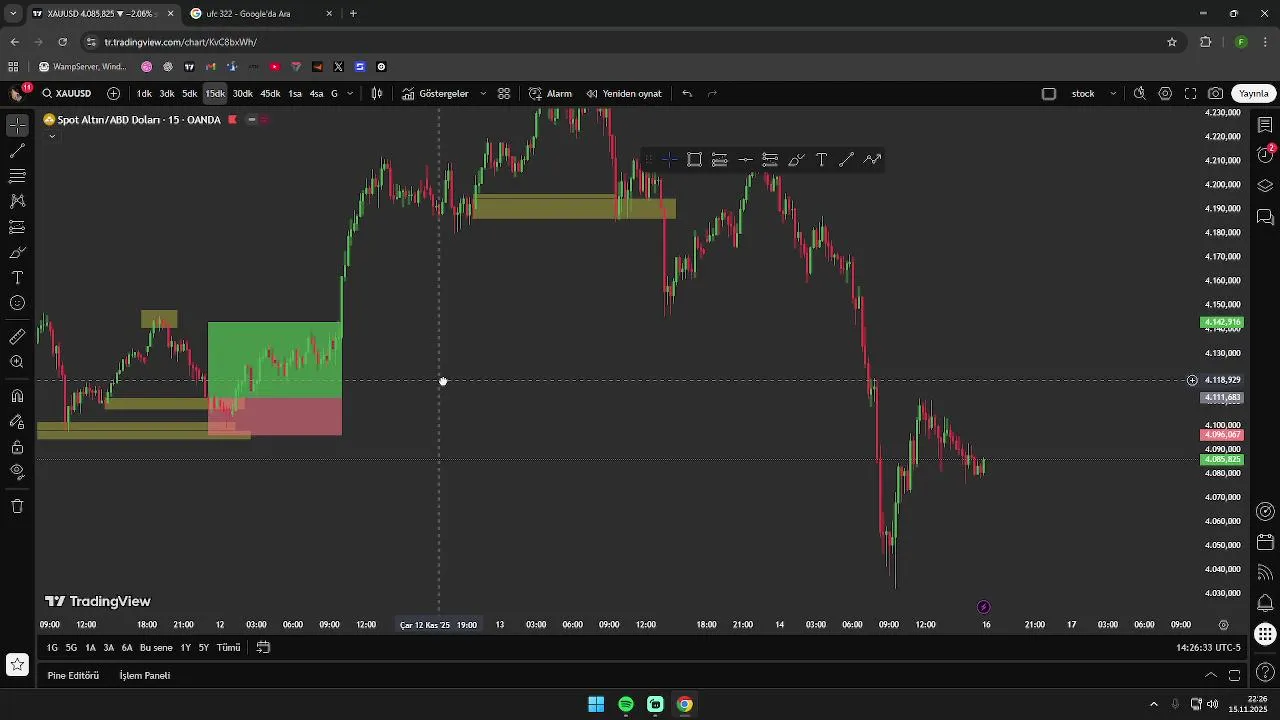Image resolution: width=1280 pixels, height=720 pixels.
Task: Toggle hide all drawings eye icon
Action: point(17,471)
